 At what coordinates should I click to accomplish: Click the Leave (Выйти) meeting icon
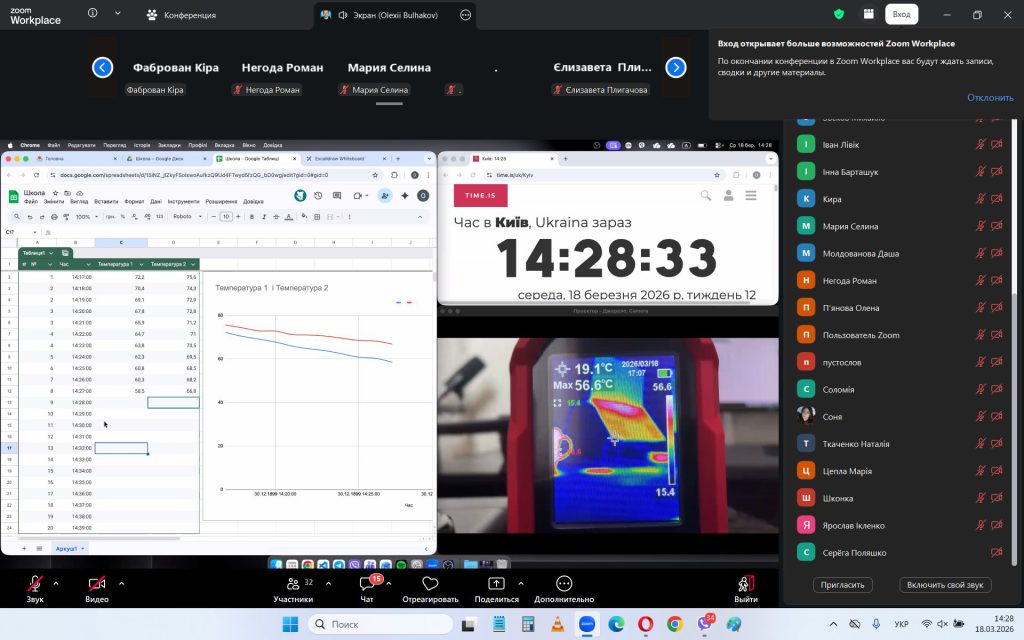745,584
